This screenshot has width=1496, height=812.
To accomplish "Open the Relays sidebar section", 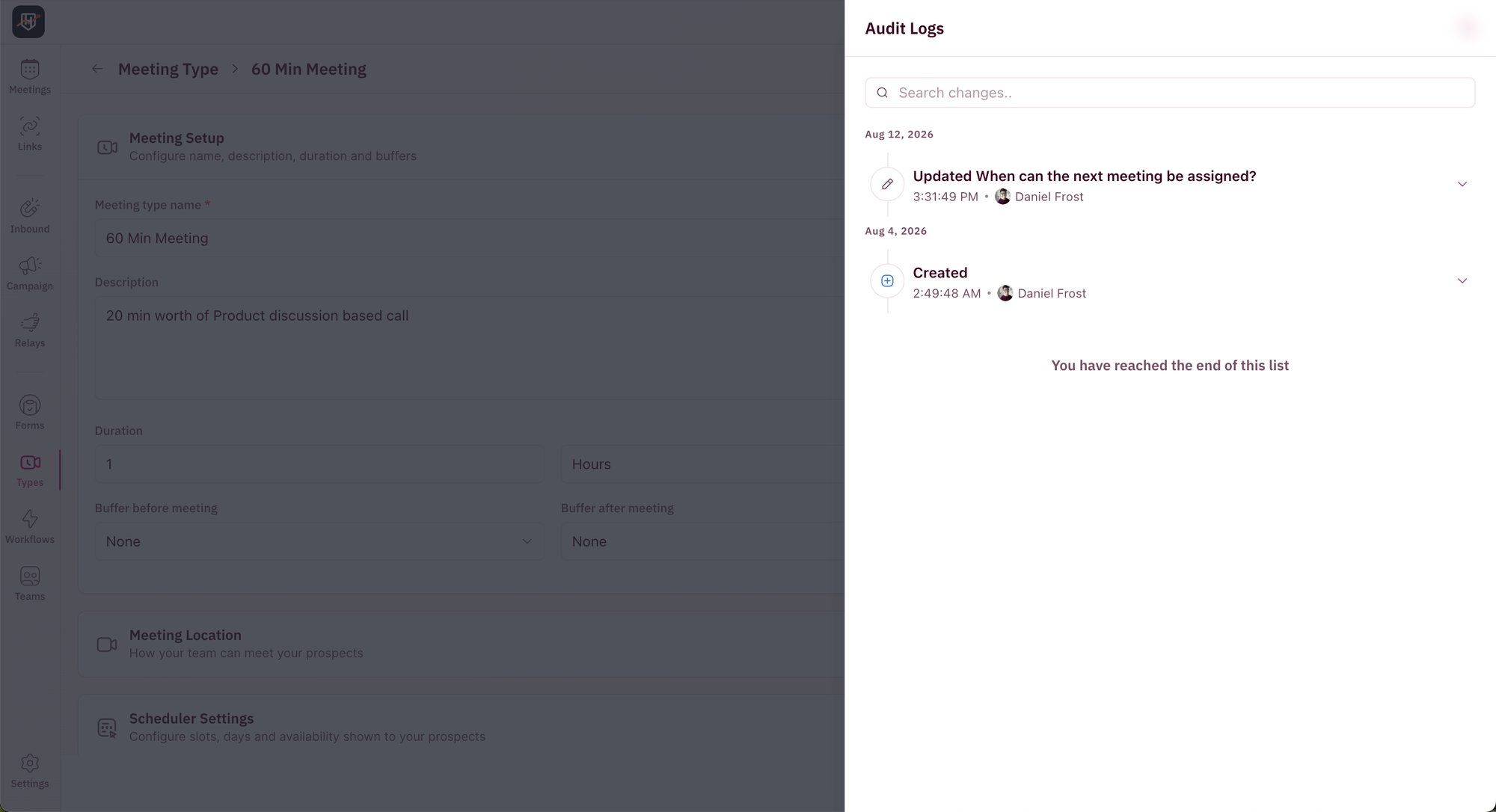I will click(x=30, y=330).
